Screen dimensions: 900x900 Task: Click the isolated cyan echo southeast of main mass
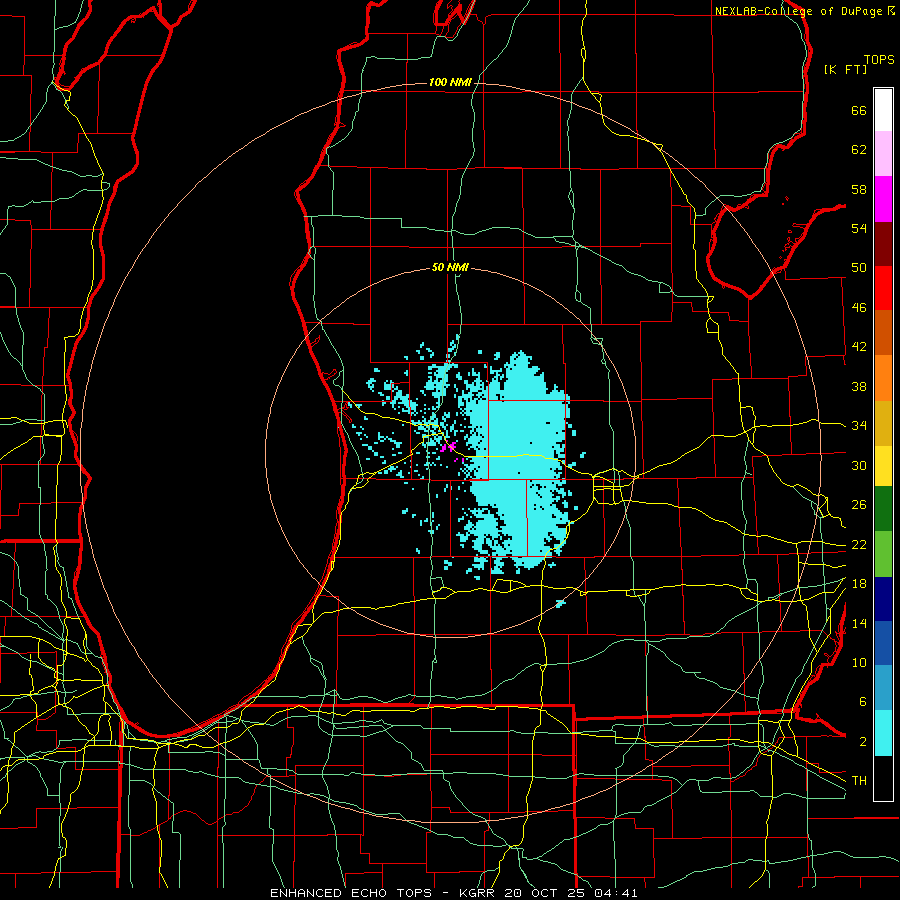(x=561, y=603)
